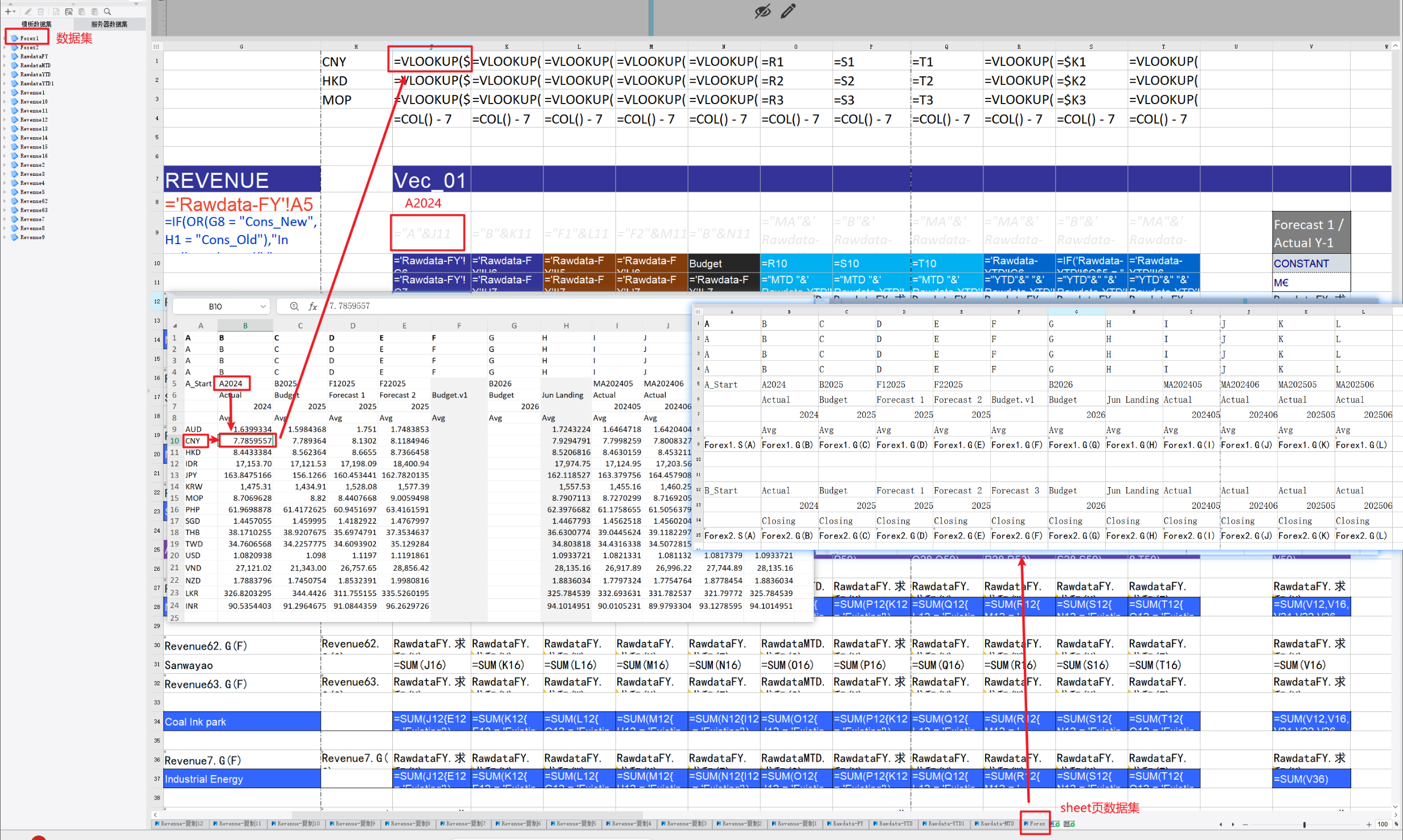Viewport: 1403px width, 840px height.
Task: Select the Revenue63 dataset in tree
Action: (x=34, y=210)
